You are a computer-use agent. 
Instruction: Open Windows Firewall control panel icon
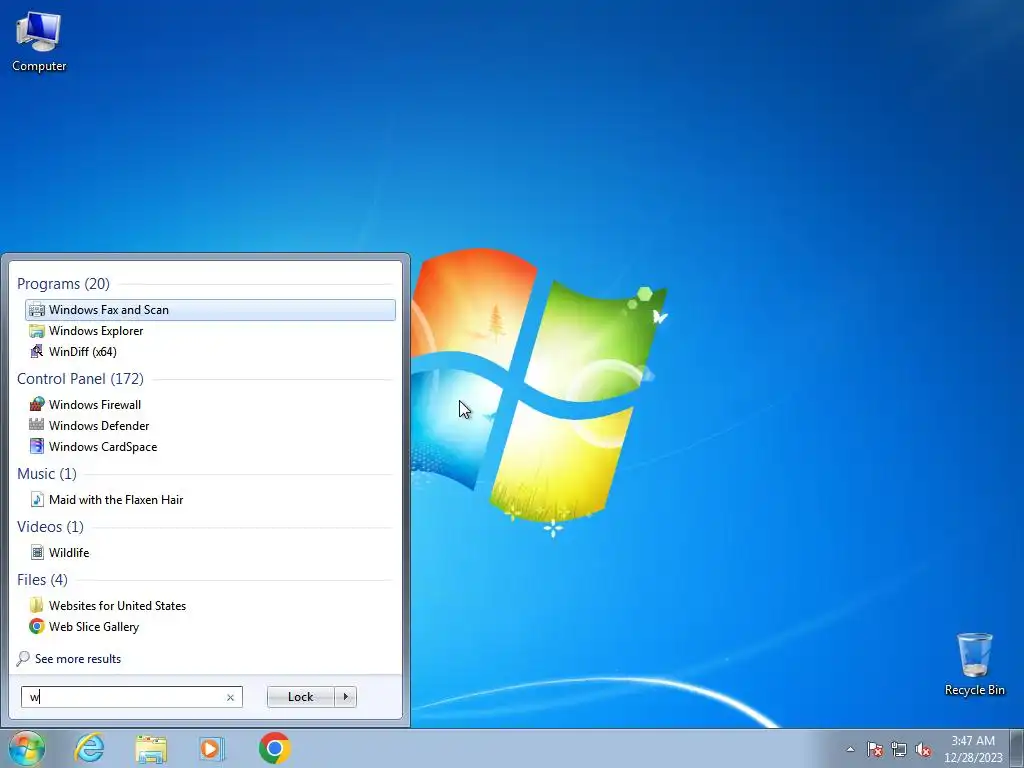(x=37, y=405)
